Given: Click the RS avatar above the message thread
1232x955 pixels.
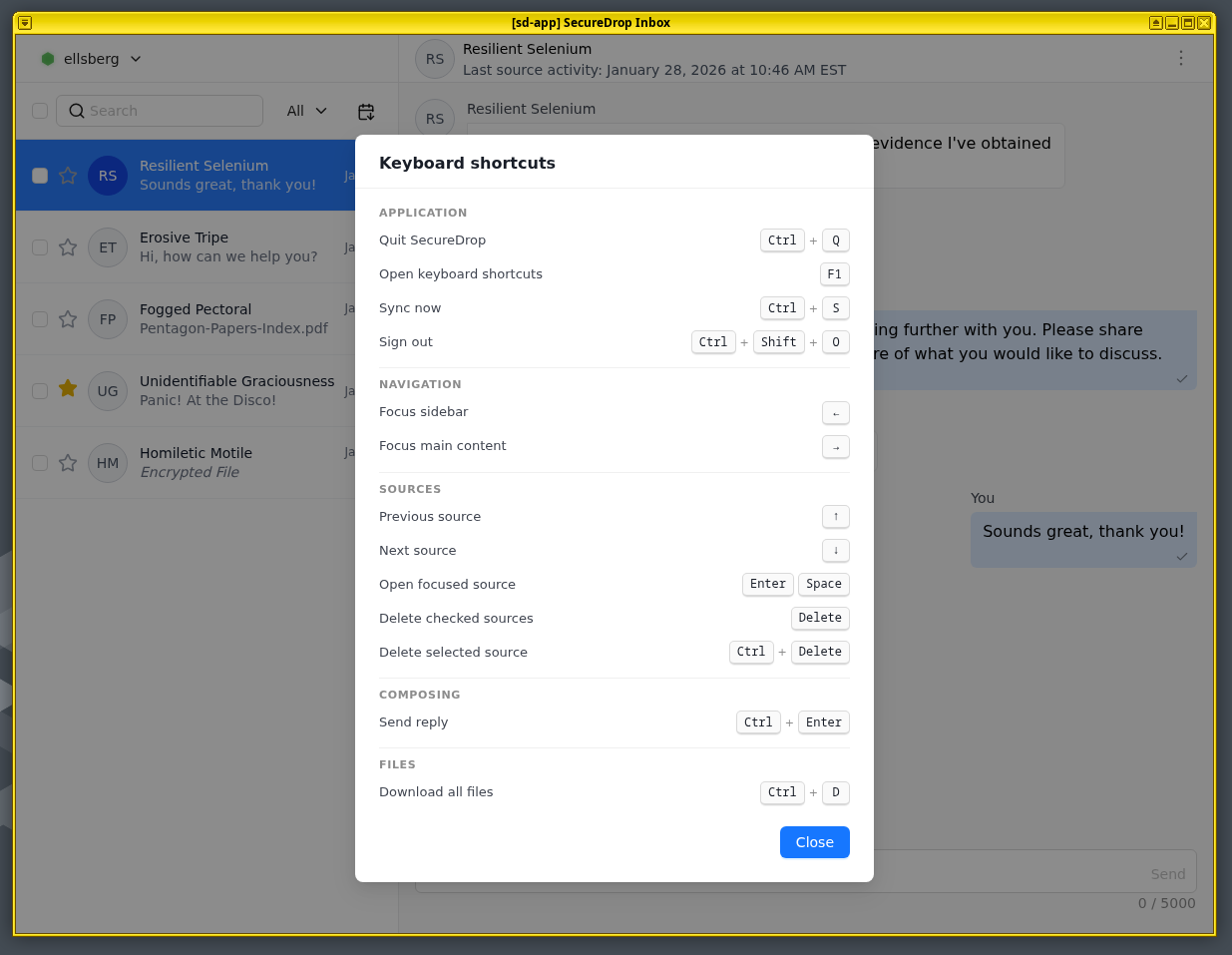Looking at the screenshot, I should (x=434, y=118).
